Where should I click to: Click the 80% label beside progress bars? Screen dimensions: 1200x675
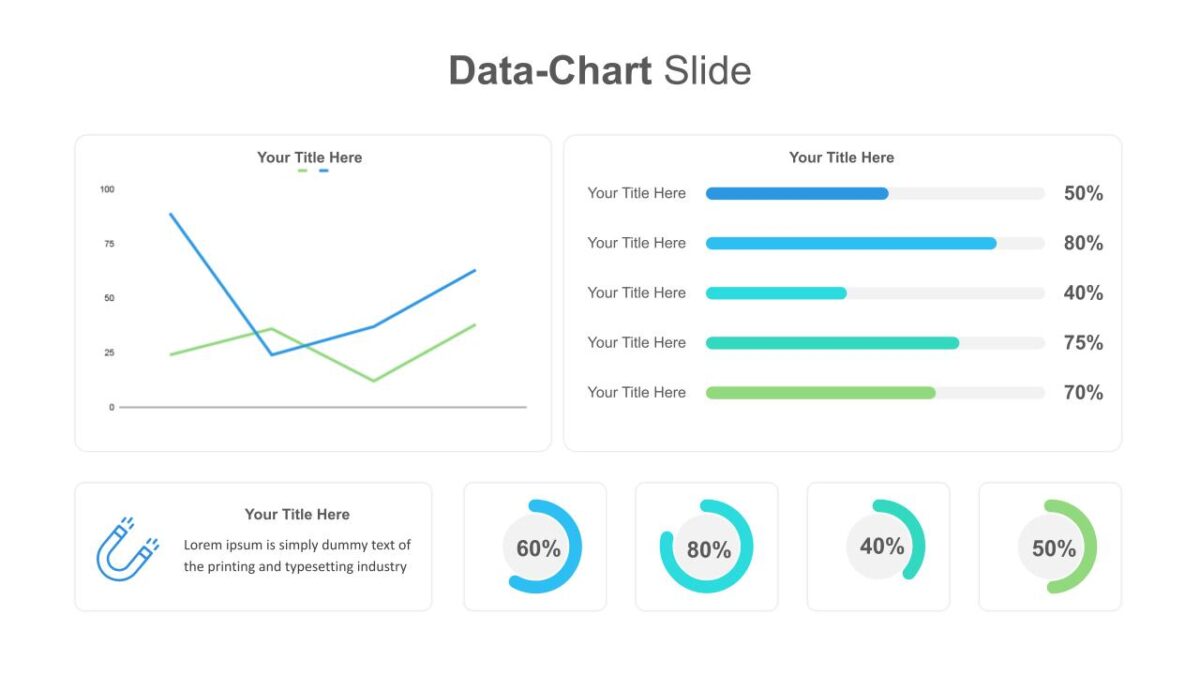pyautogui.click(x=1083, y=243)
